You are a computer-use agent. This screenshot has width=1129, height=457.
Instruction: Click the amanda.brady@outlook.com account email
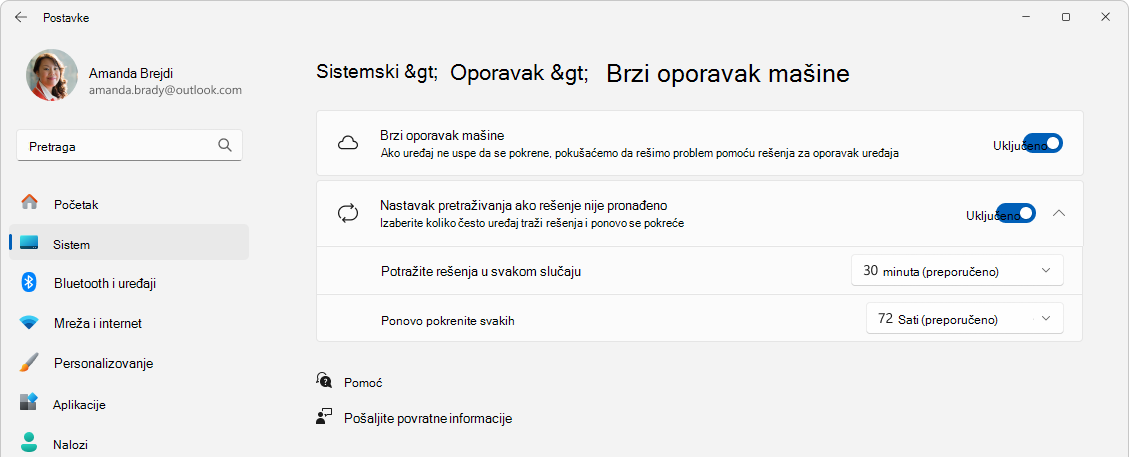tap(165, 91)
